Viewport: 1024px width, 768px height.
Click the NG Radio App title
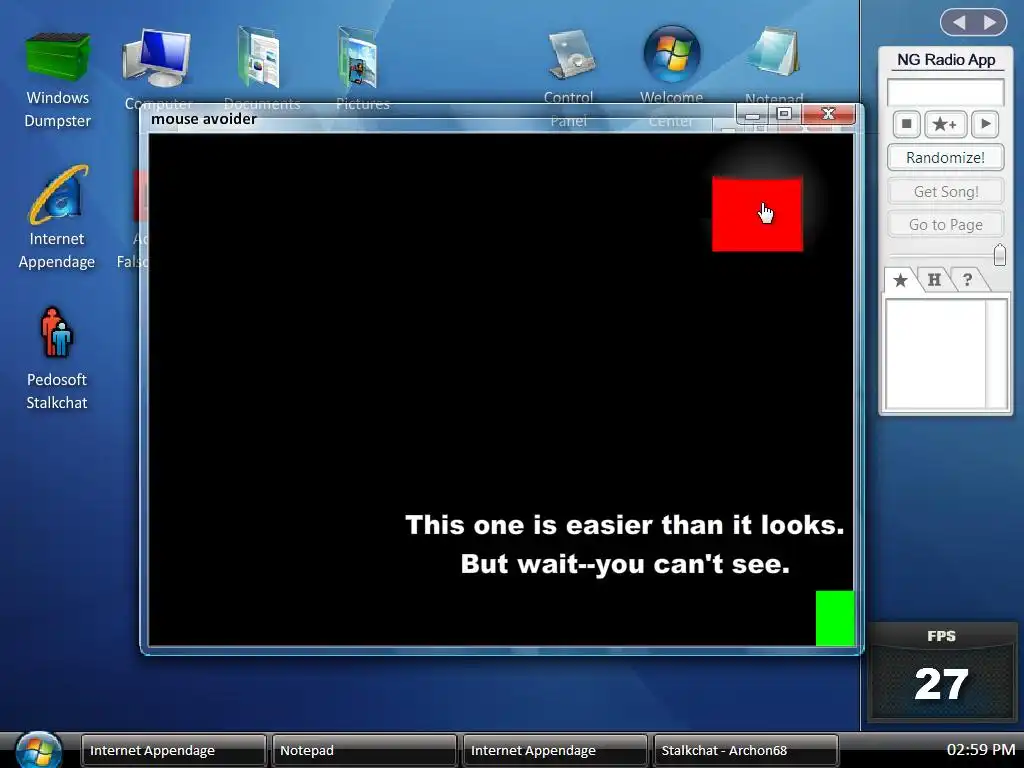[946, 59]
